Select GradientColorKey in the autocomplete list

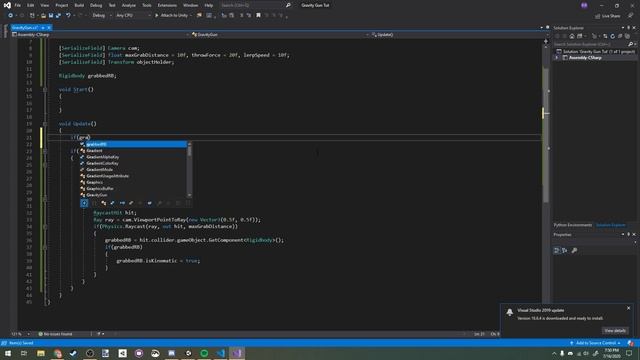[133, 163]
